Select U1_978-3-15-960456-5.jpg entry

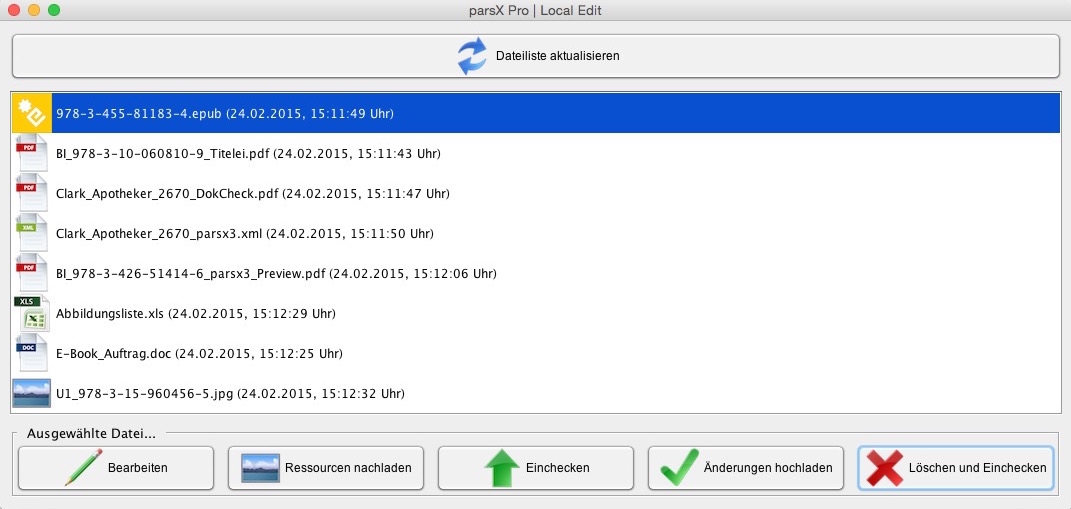pos(536,394)
